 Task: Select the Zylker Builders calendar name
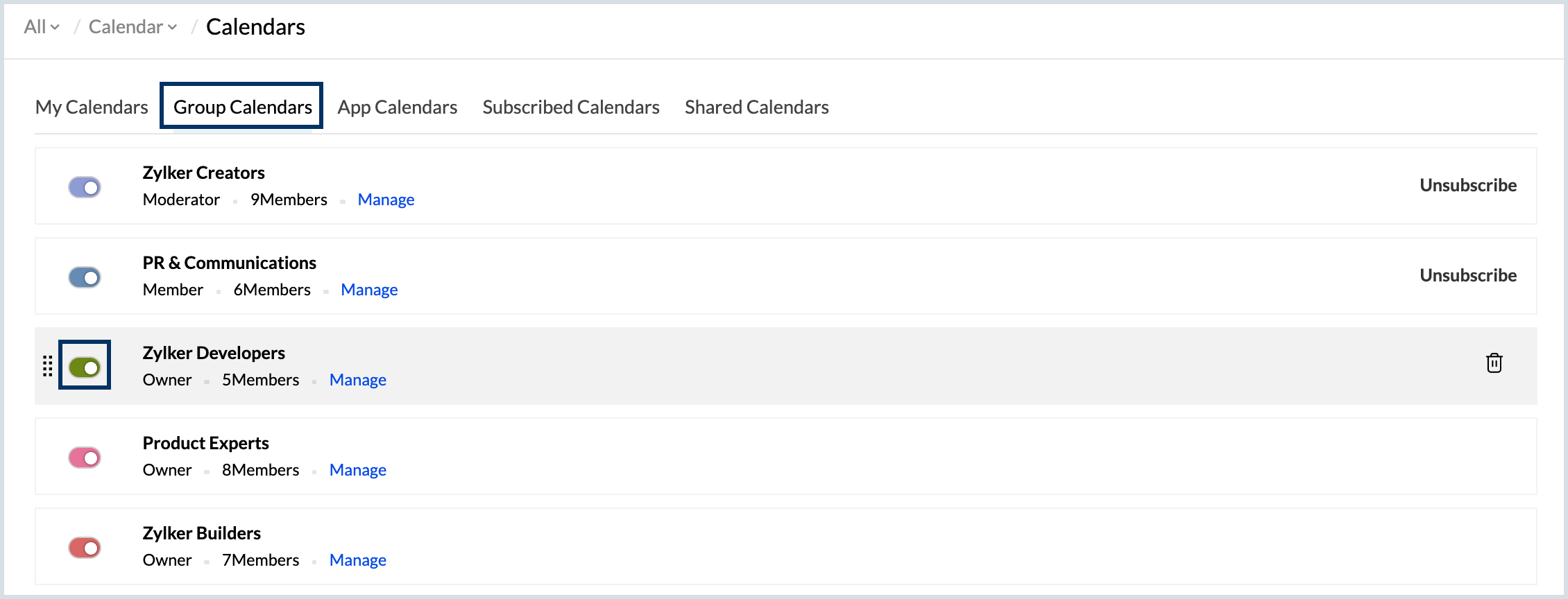point(202,533)
